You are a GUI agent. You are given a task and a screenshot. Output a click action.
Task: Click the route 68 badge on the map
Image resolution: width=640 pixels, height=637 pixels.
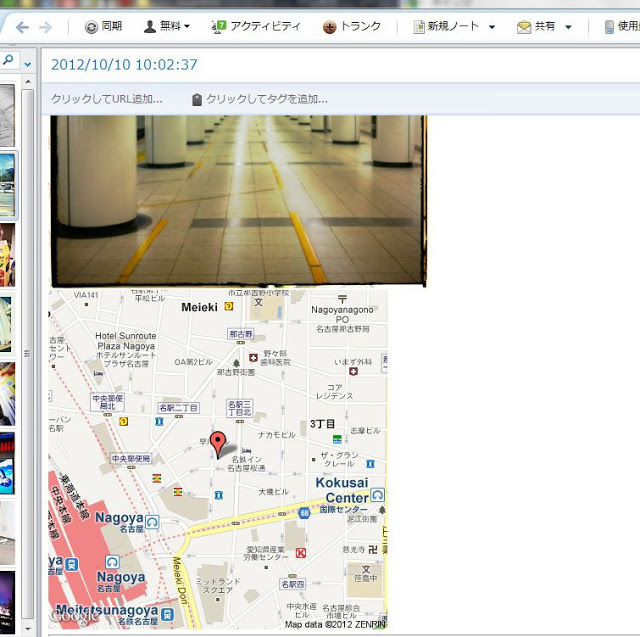(304, 513)
